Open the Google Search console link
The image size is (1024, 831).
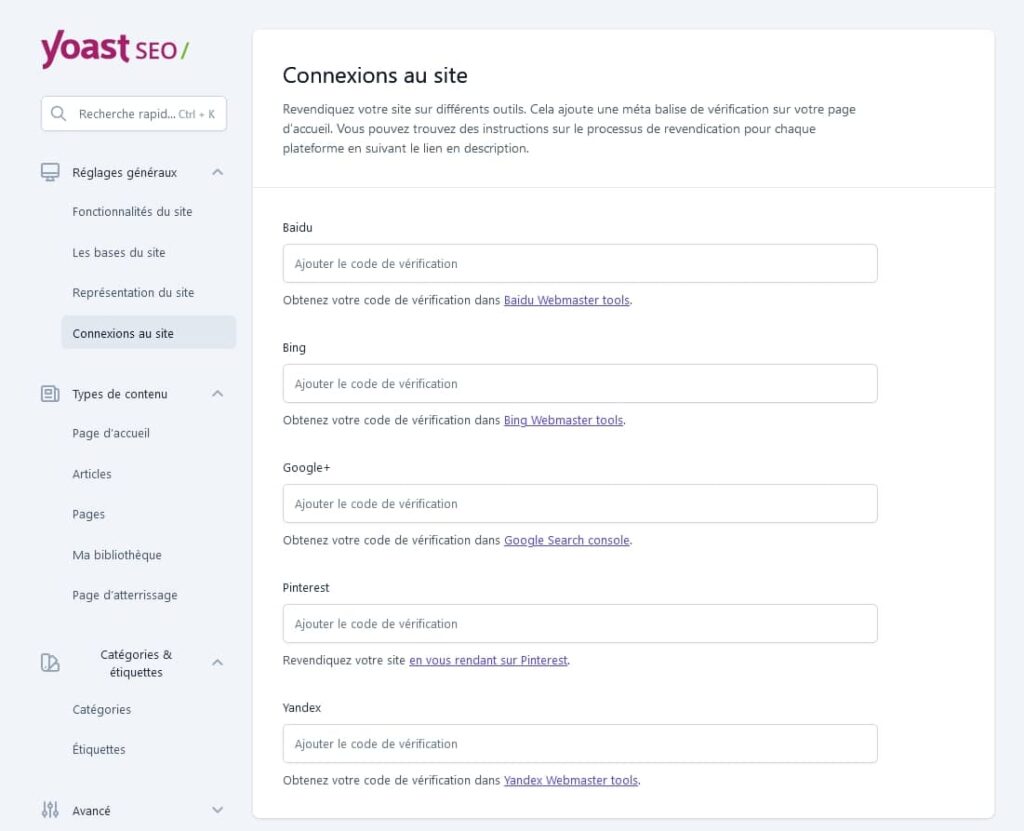coord(566,540)
